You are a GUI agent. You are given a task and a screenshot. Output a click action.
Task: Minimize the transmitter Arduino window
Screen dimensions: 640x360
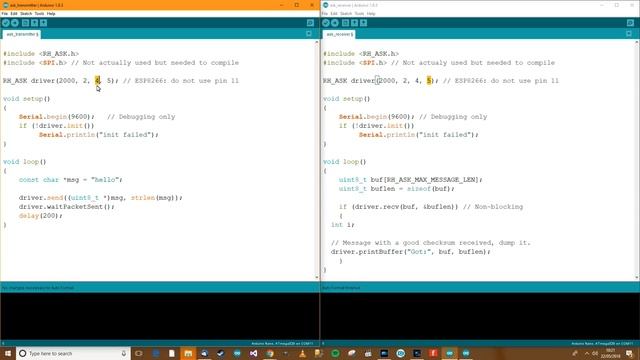[281, 5]
